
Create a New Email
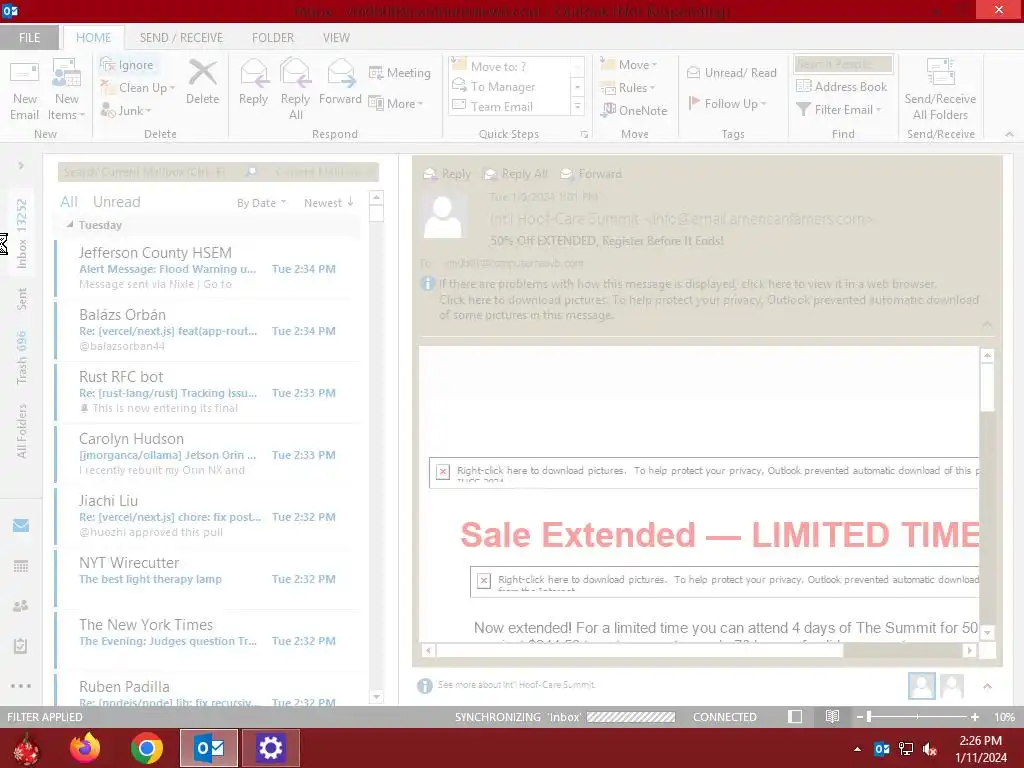point(24,90)
